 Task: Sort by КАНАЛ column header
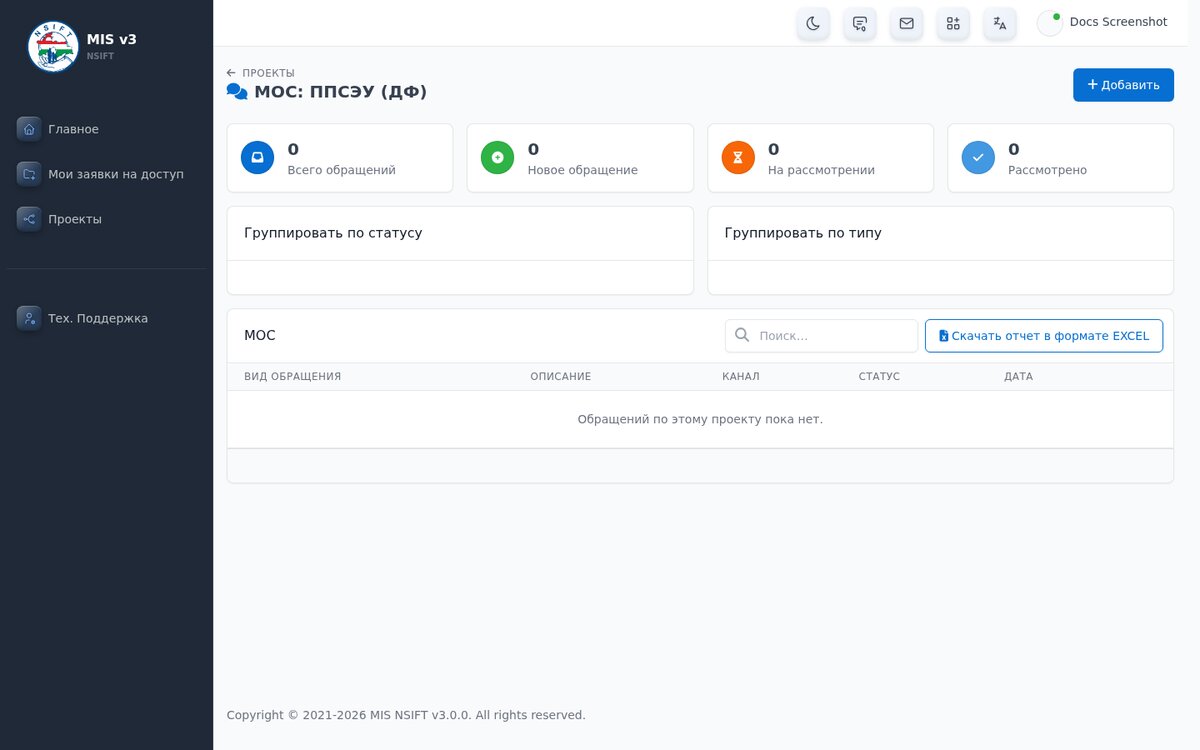click(741, 377)
